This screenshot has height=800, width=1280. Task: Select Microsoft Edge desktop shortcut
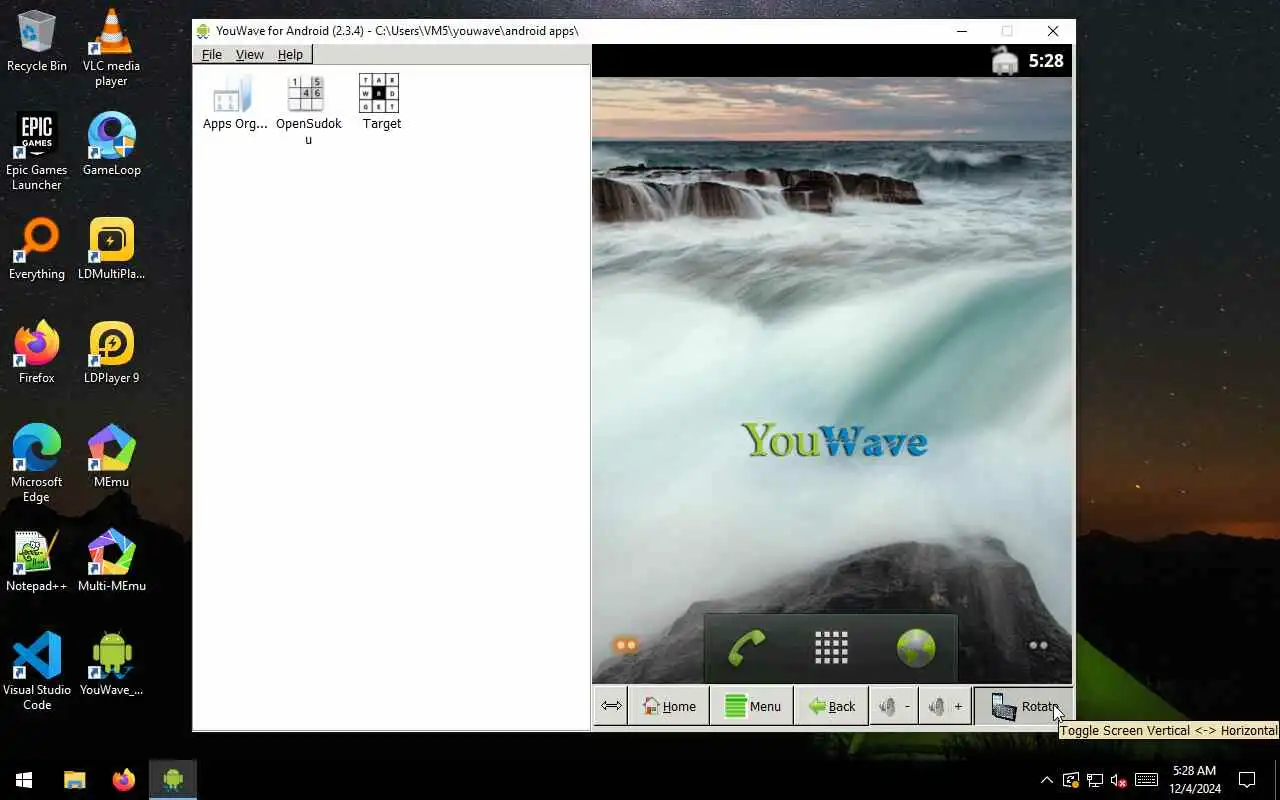(x=37, y=464)
